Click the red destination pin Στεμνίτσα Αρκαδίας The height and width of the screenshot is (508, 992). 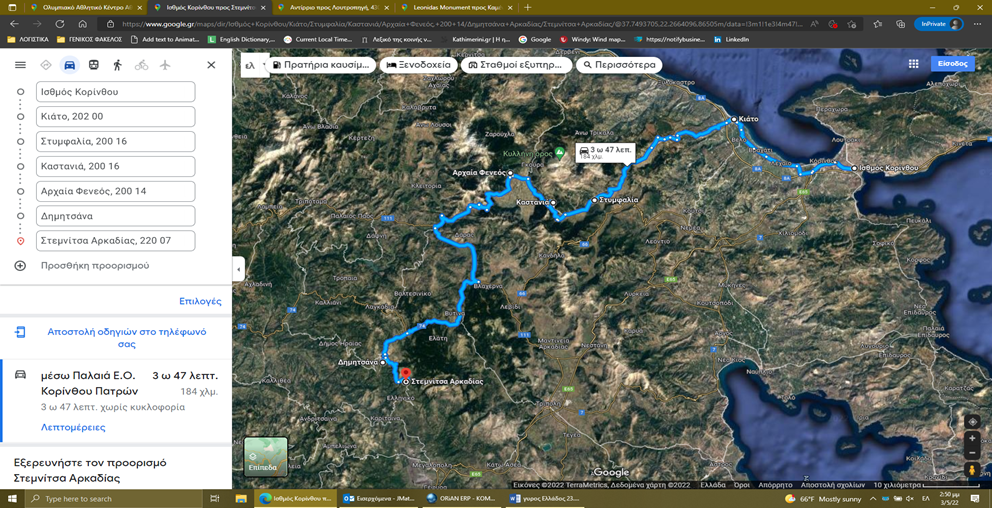[x=406, y=375]
